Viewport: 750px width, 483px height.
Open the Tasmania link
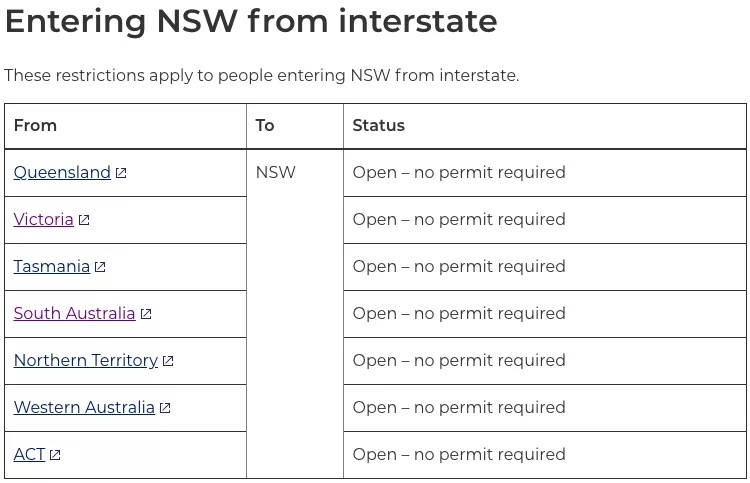[52, 266]
